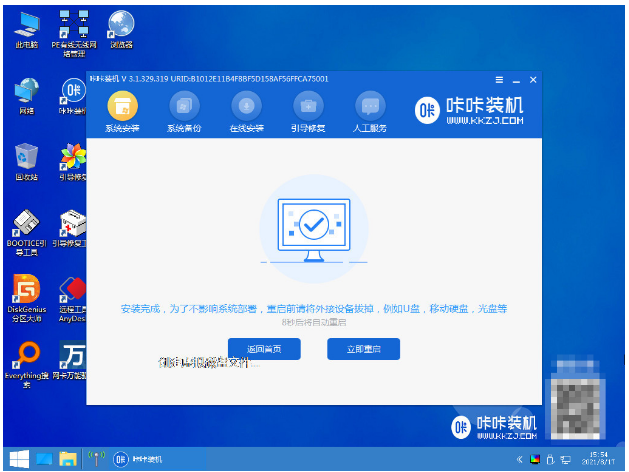Screen dimensions: 629x472
Task: Select the 咔咔装机 taskbar button
Action: [138, 459]
